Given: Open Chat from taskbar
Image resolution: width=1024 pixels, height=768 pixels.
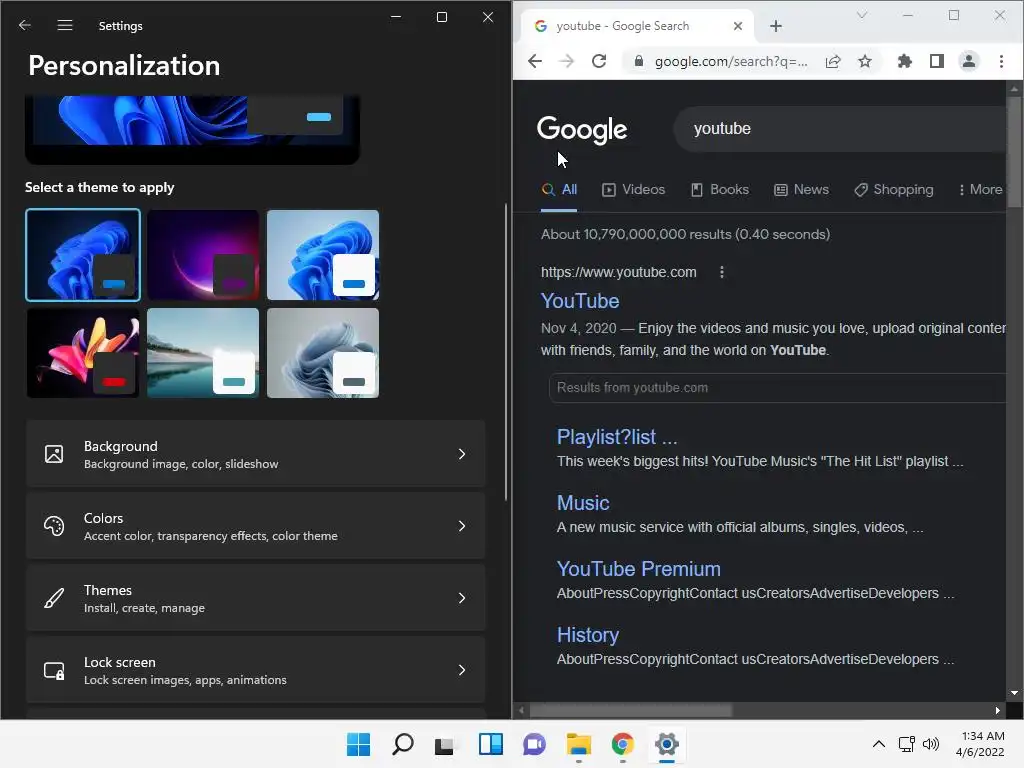Looking at the screenshot, I should click(x=534, y=744).
